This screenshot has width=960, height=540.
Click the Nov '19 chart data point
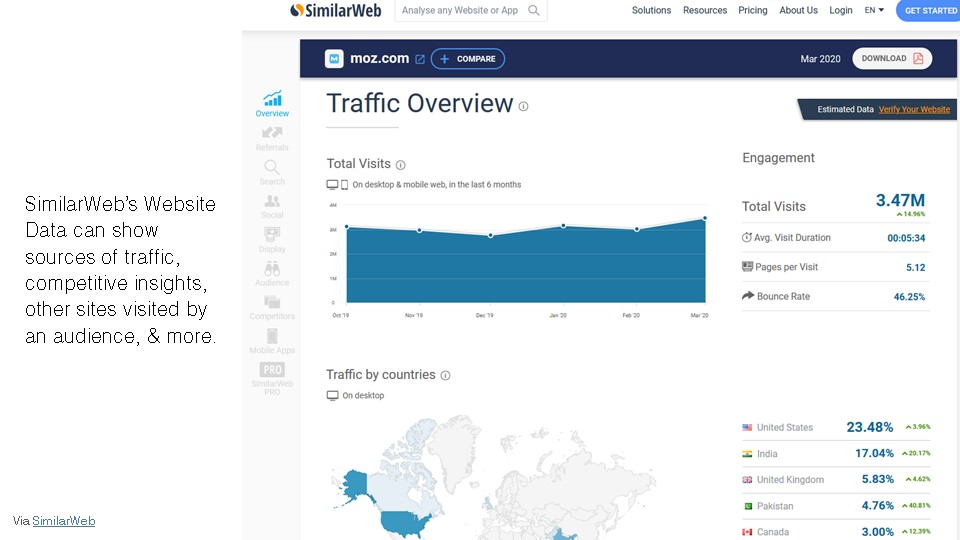pyautogui.click(x=419, y=231)
